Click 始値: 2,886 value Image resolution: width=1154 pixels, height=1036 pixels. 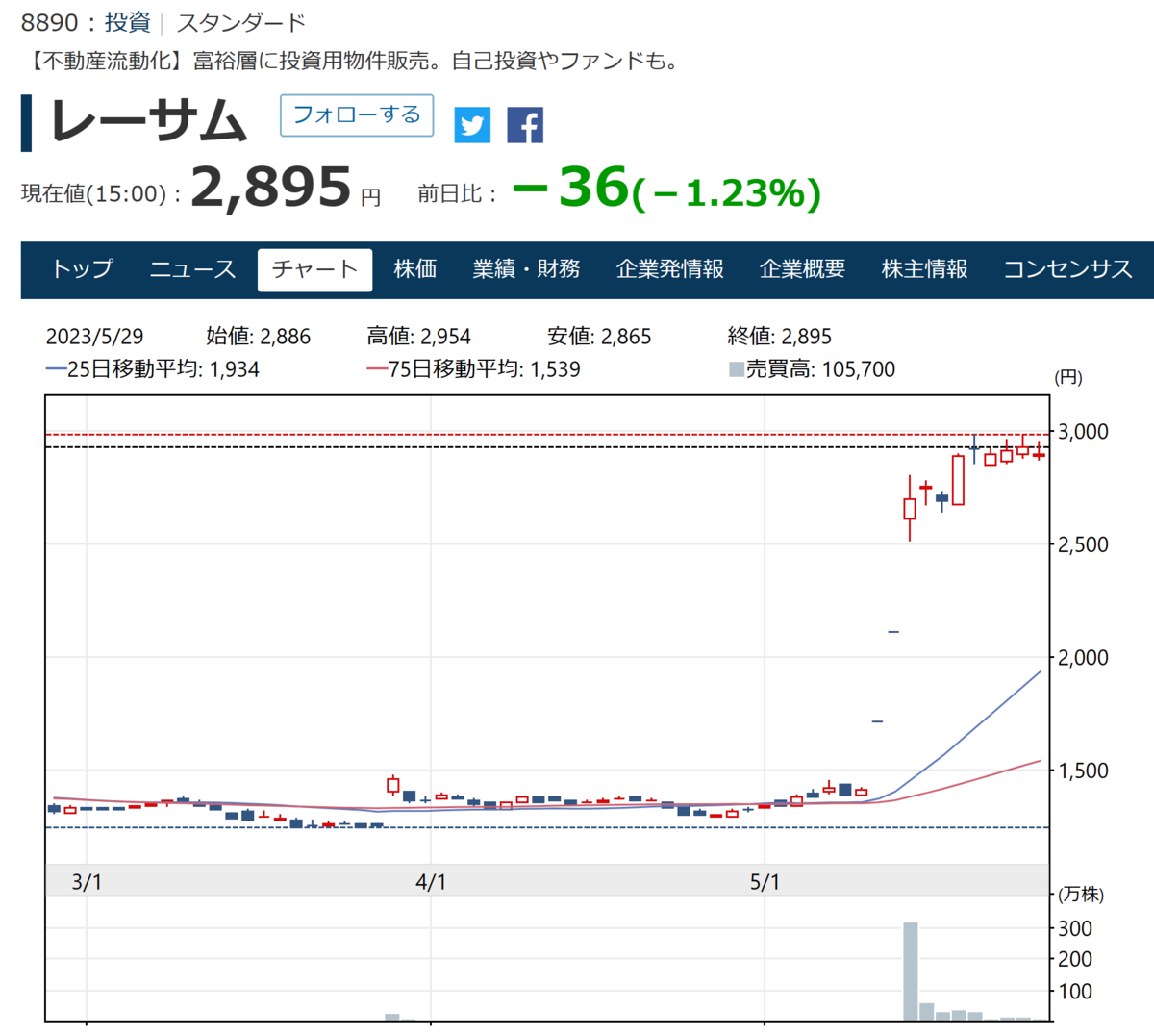pos(259,337)
